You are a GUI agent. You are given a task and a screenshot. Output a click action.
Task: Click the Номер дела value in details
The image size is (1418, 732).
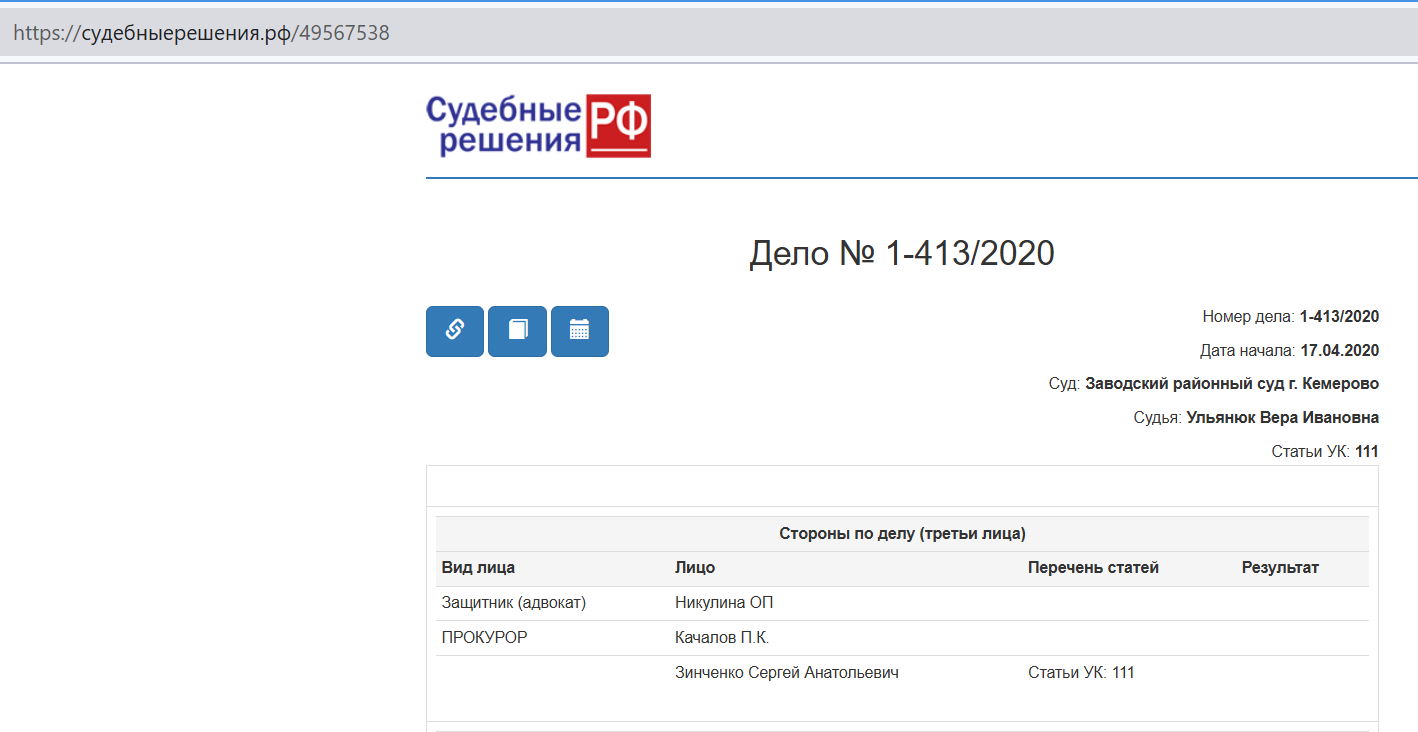(x=1339, y=317)
